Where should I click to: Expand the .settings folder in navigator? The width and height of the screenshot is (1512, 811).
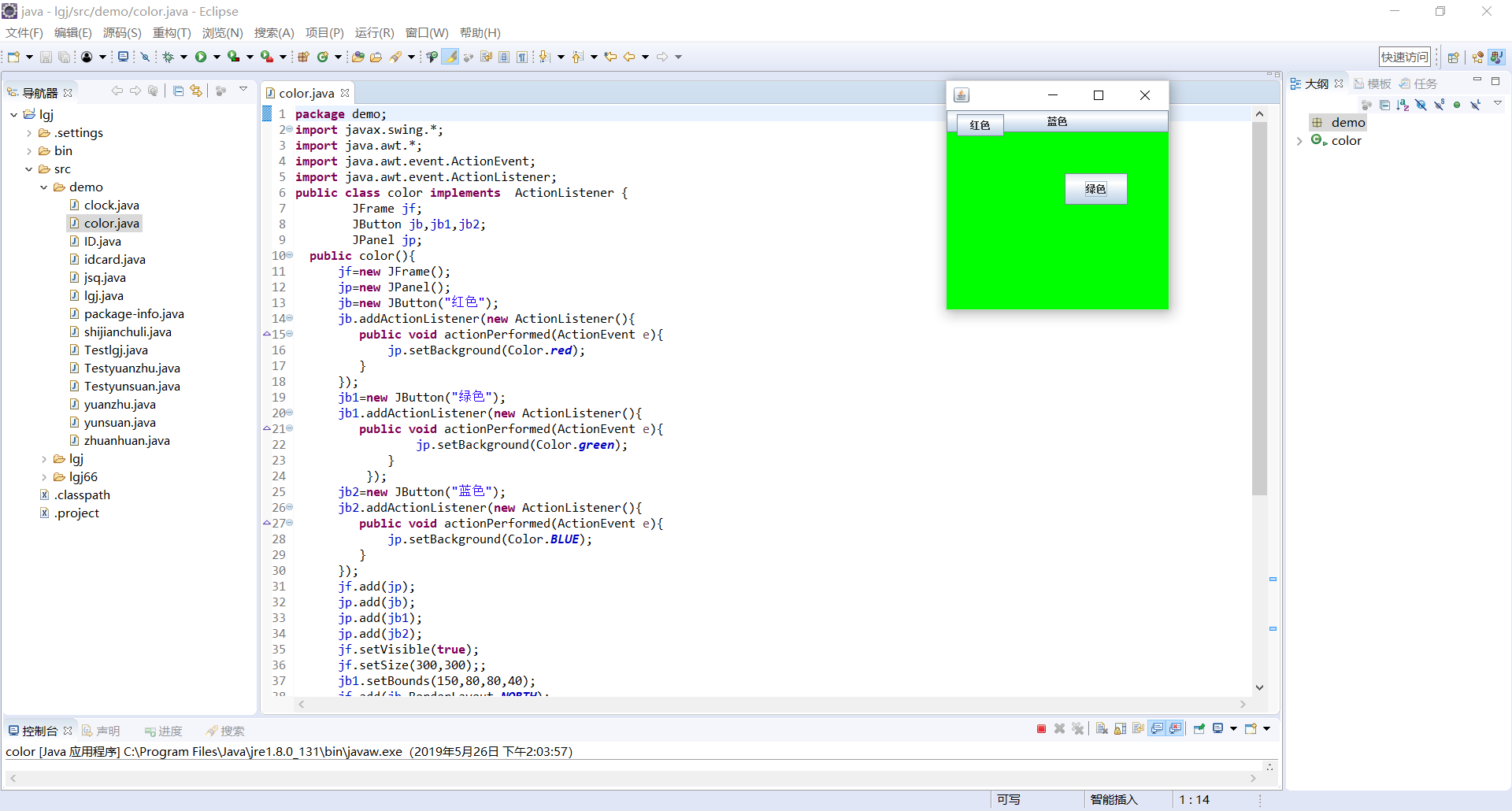tap(29, 133)
